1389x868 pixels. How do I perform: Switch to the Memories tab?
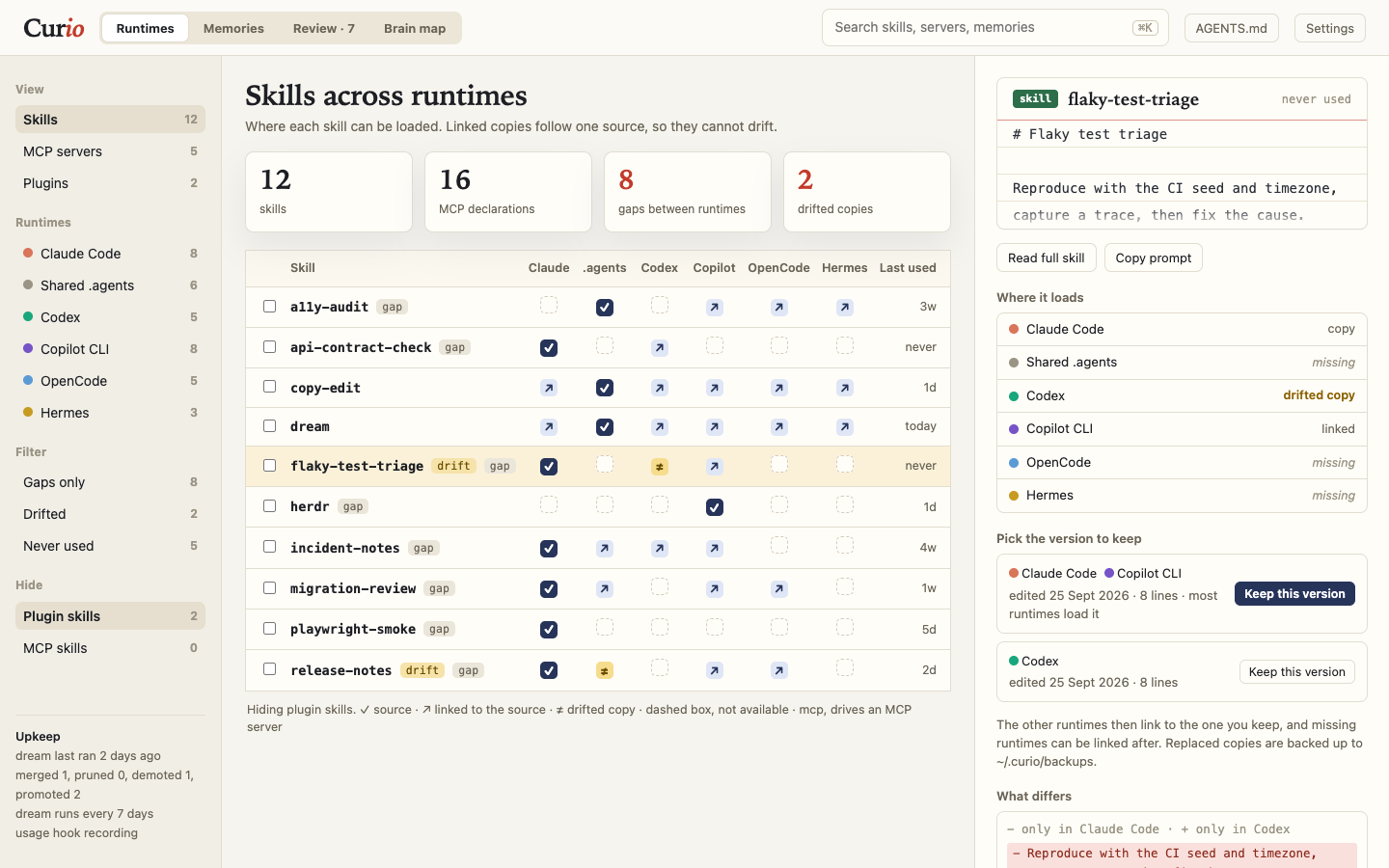click(233, 28)
